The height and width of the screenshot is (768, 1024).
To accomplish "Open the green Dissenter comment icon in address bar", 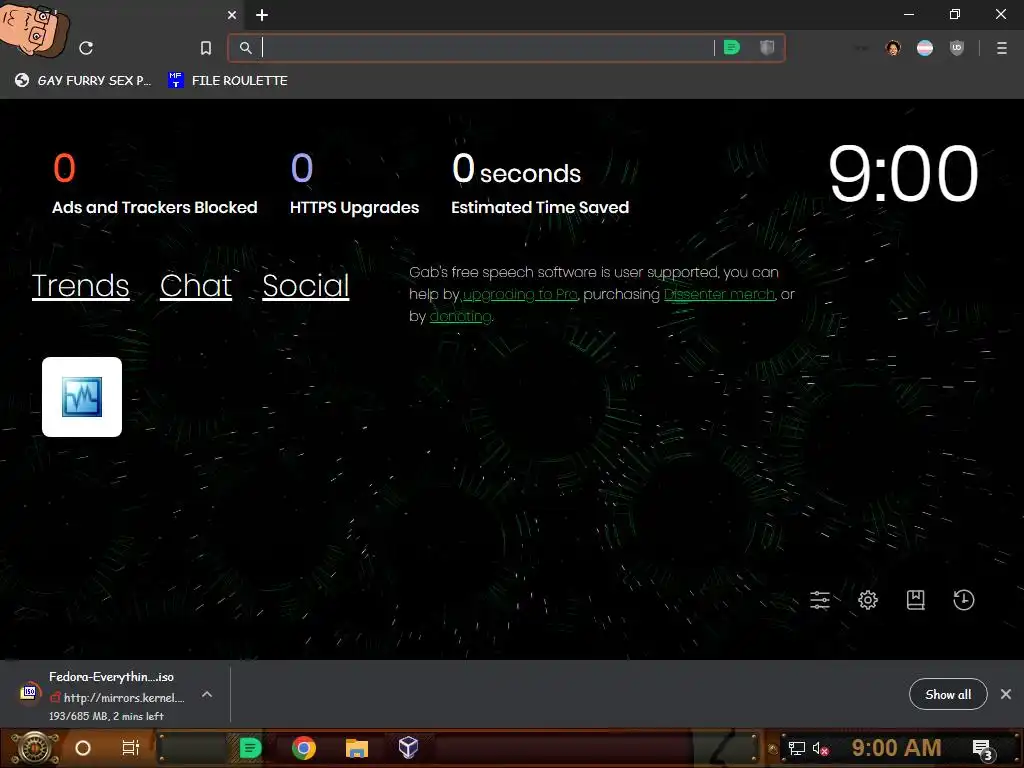I will pos(732,48).
